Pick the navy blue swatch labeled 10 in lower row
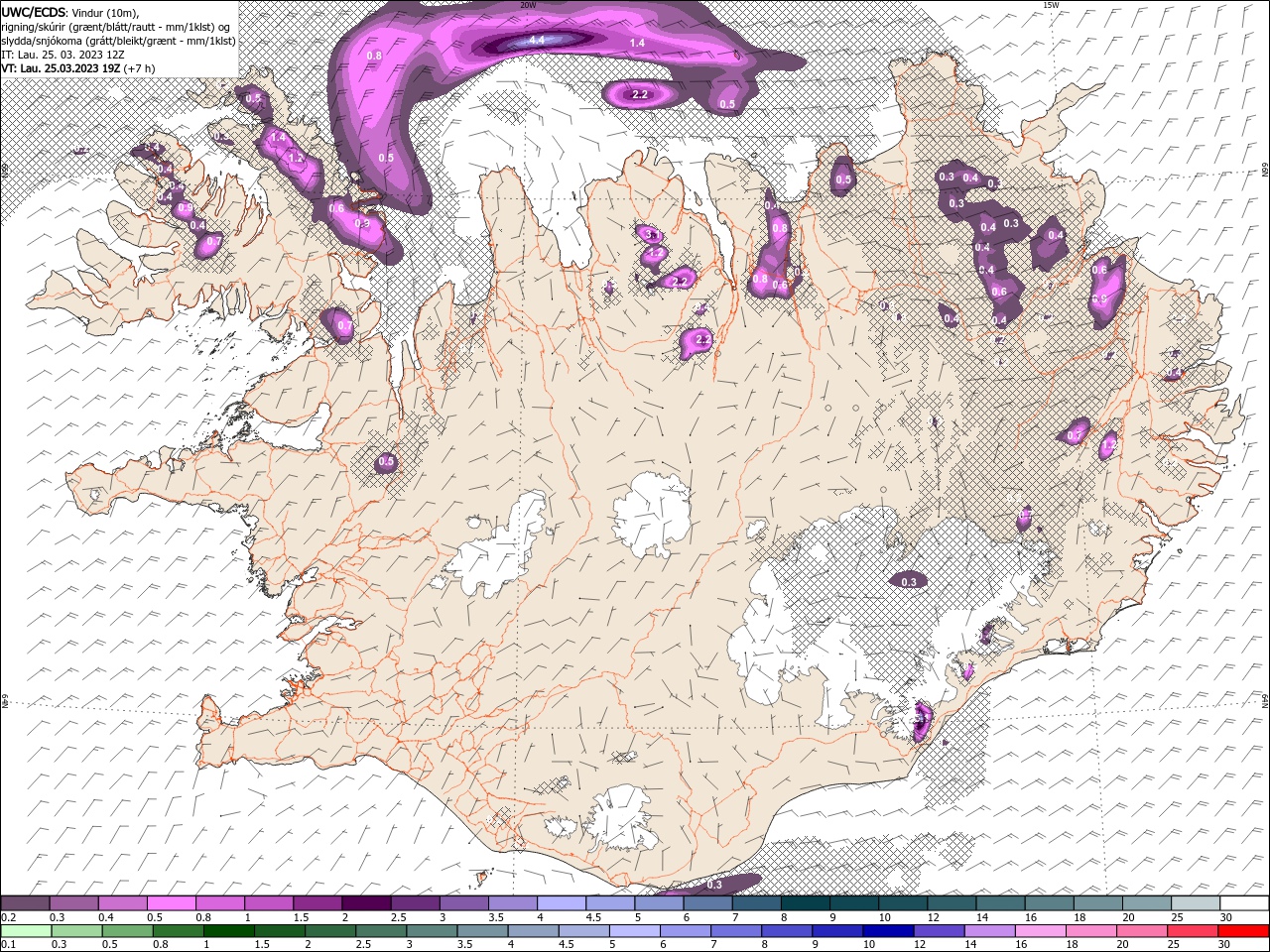Screen dimensions: 1270x952 pos(887,930)
